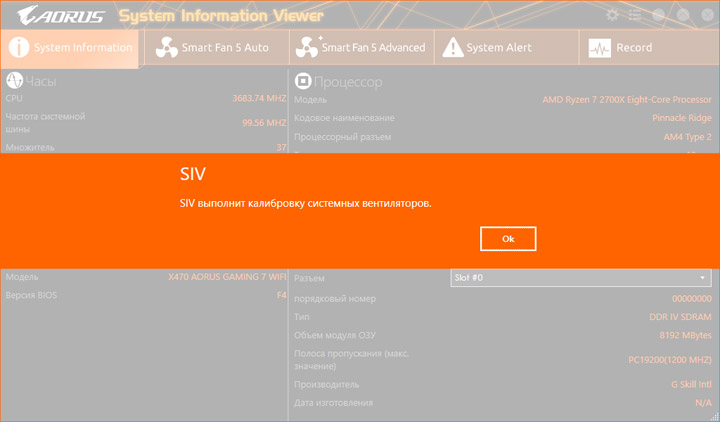This screenshot has width=720, height=422.
Task: Select the AMD Ryzen 7 2700X model text
Action: [627, 100]
